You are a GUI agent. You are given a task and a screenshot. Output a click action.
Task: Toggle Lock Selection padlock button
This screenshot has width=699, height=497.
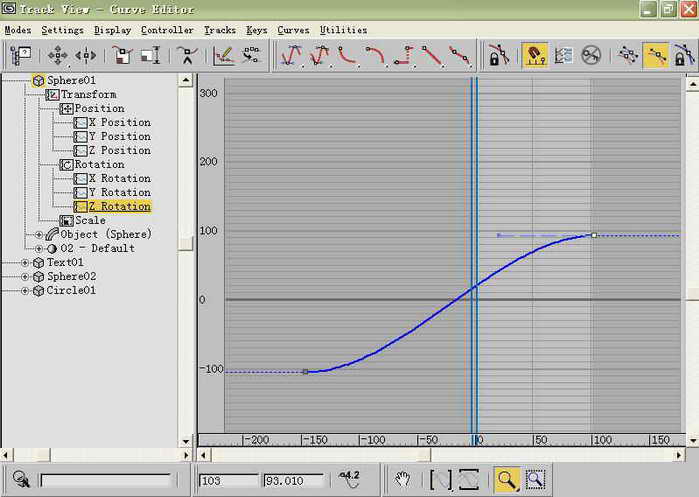tap(495, 56)
